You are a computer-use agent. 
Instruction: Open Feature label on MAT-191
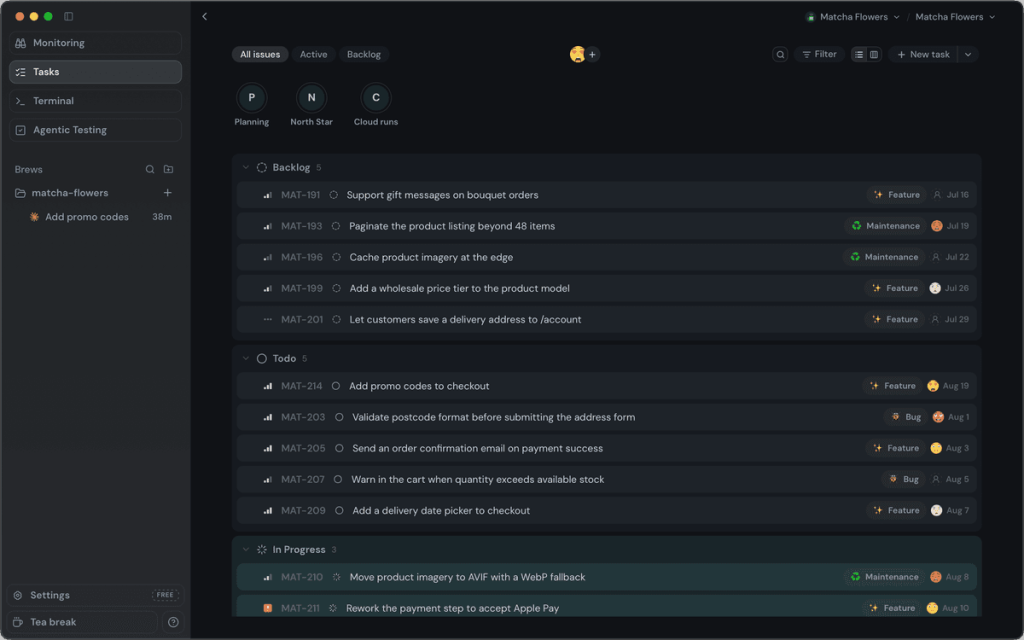(897, 195)
